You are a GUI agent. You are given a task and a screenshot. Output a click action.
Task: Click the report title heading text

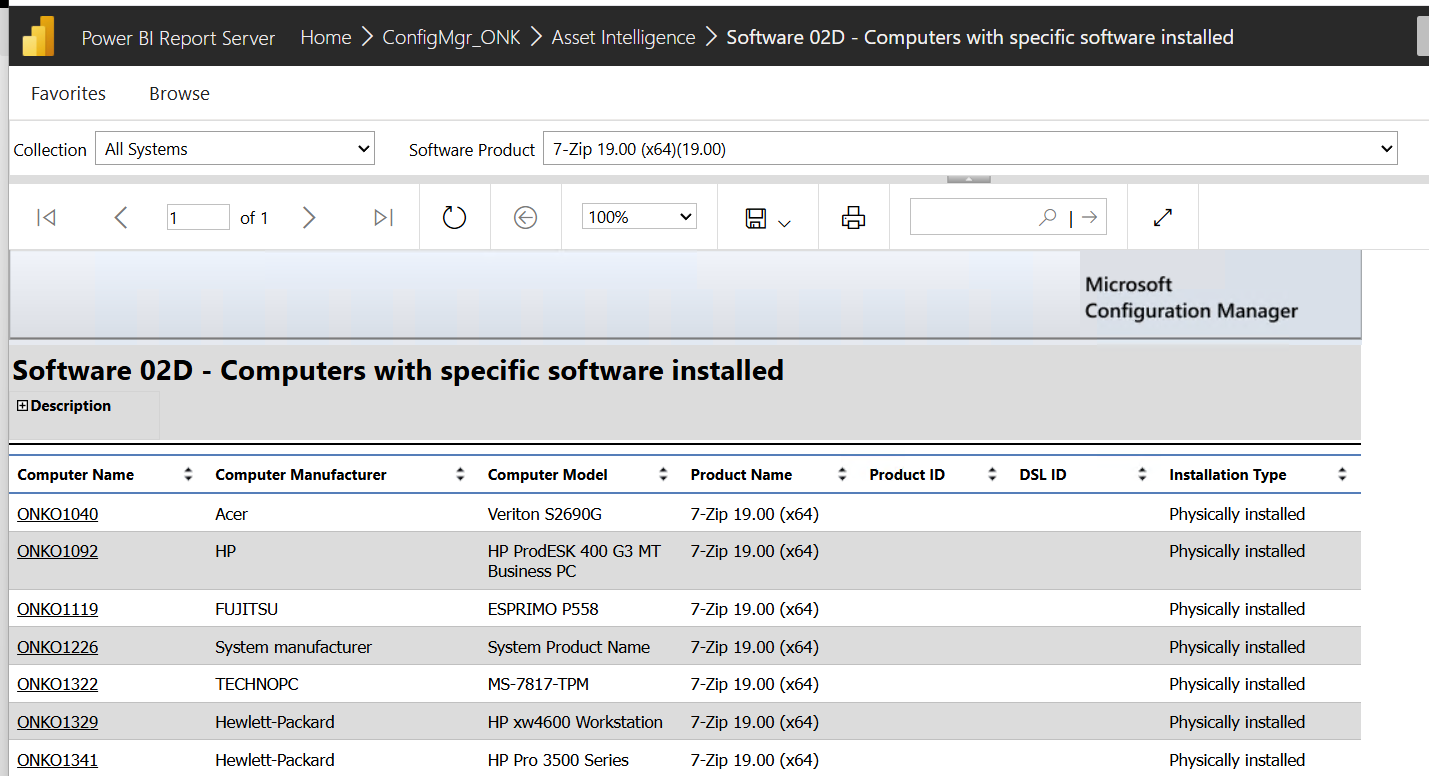398,371
